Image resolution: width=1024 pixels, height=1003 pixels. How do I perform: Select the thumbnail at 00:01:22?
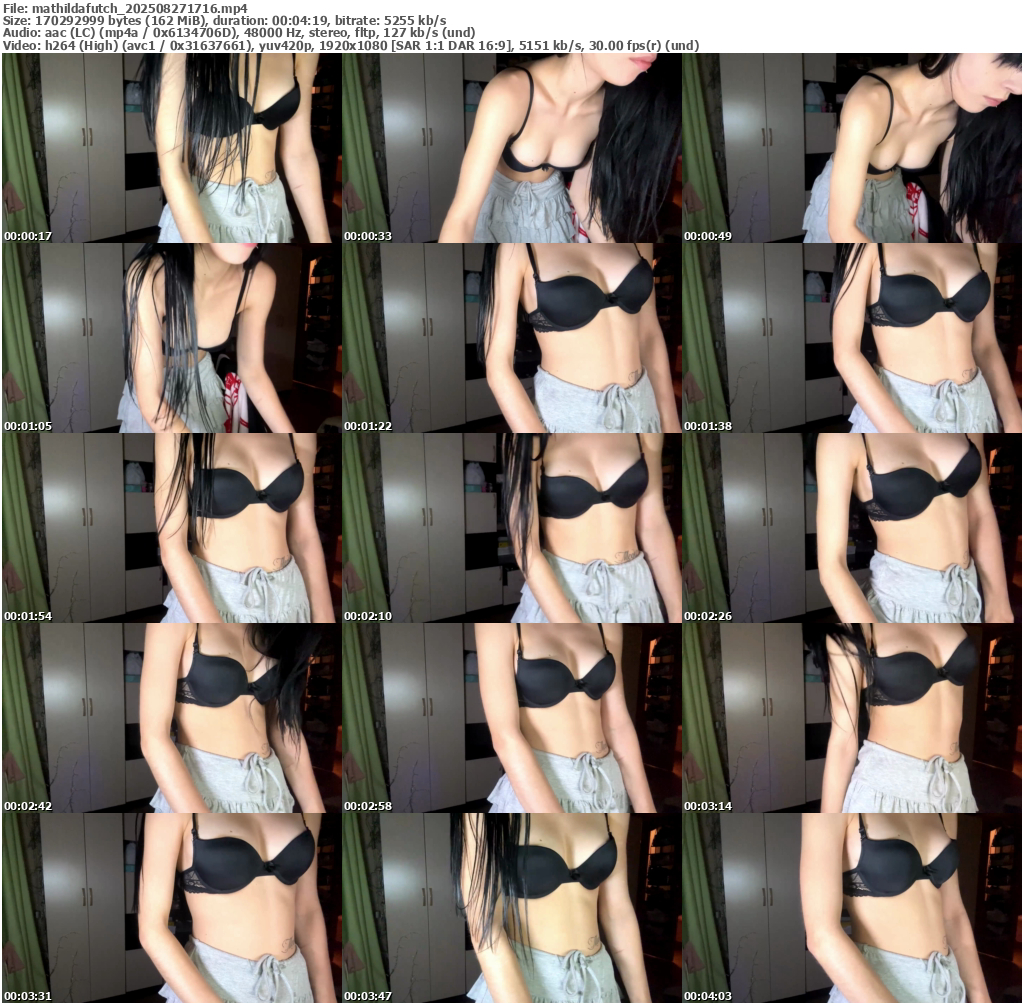(512, 338)
